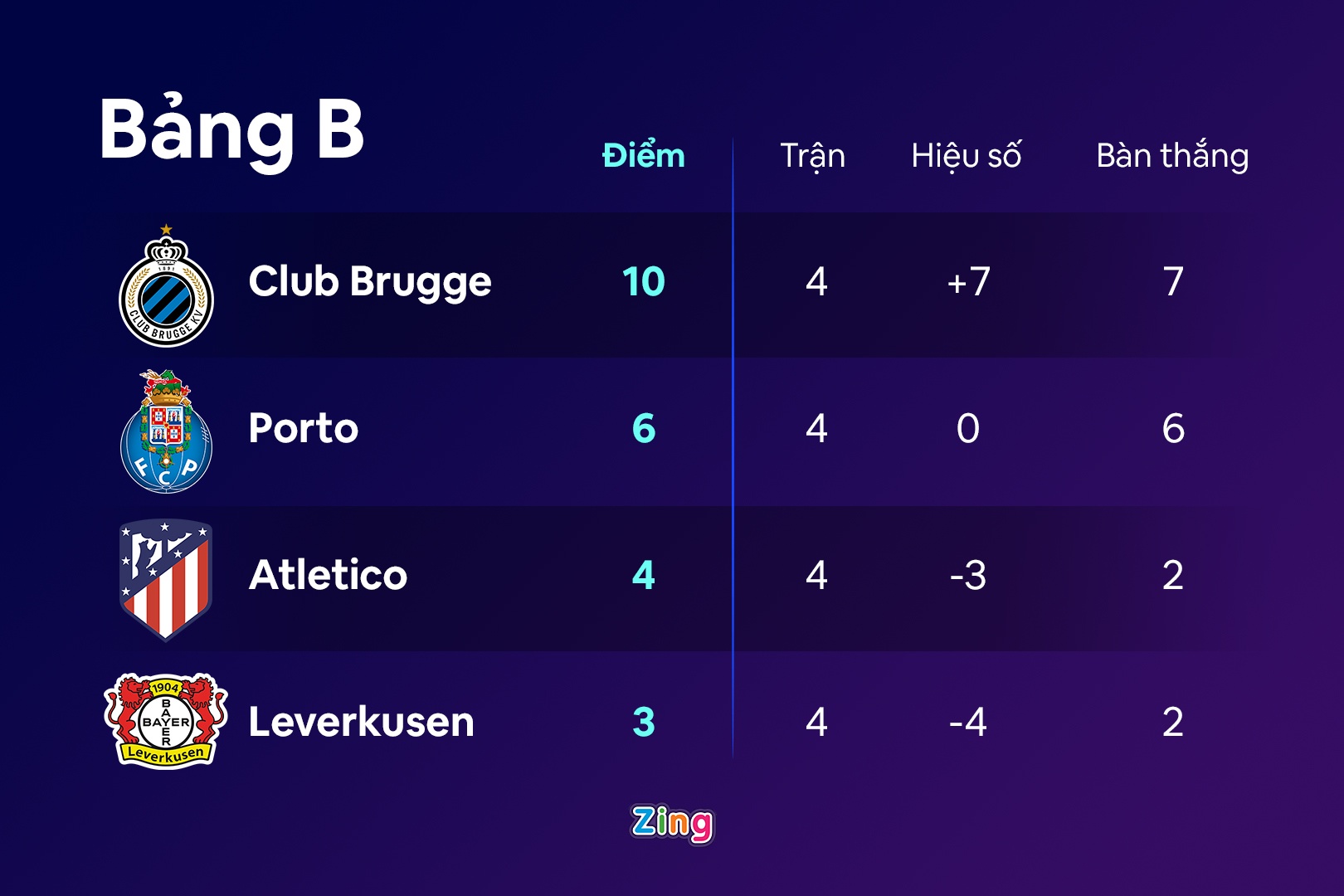This screenshot has height=896, width=1344.
Task: Click Club Brugge's 10 points value
Action: tap(644, 282)
